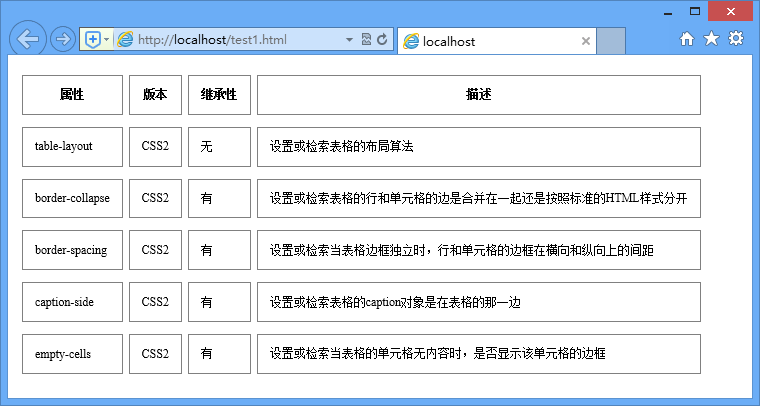Open the Home page icon
The image size is (760, 406).
(x=687, y=39)
